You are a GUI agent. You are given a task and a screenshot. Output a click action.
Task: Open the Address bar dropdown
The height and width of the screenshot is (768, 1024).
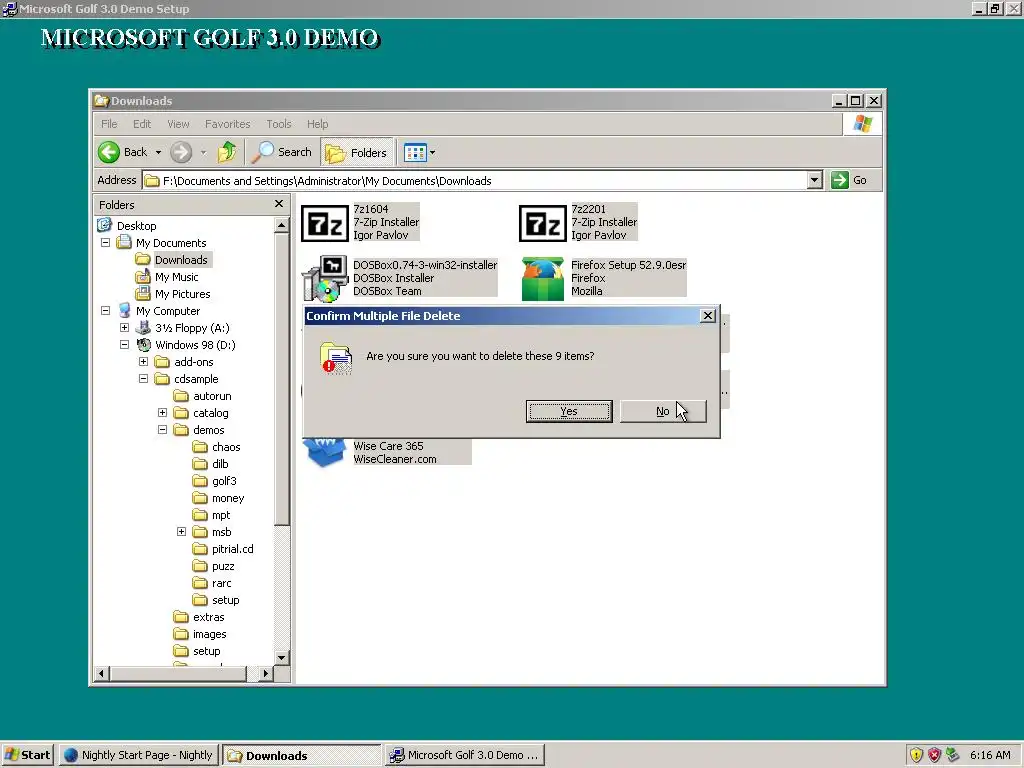[814, 180]
